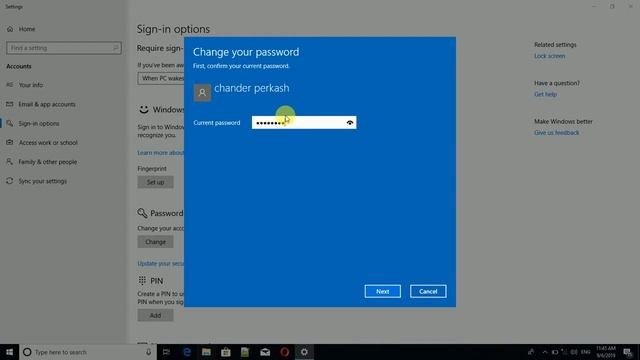Viewport: 640px width, 360px height.
Task: Open Learn more about Windows Hello link
Action: coord(161,153)
